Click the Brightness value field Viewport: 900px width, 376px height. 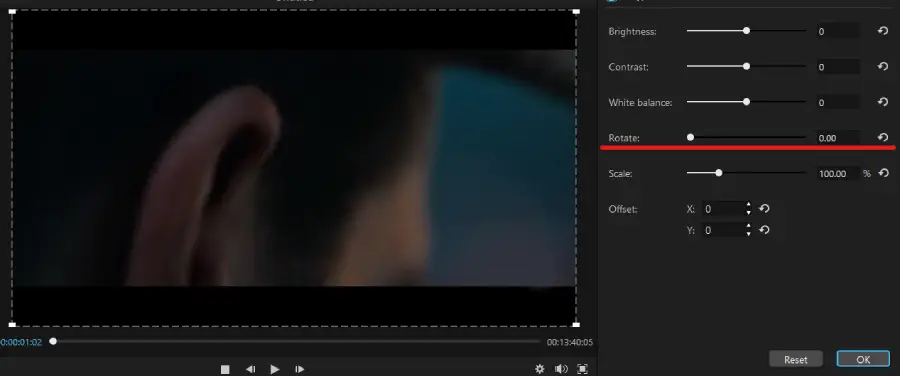coord(838,32)
